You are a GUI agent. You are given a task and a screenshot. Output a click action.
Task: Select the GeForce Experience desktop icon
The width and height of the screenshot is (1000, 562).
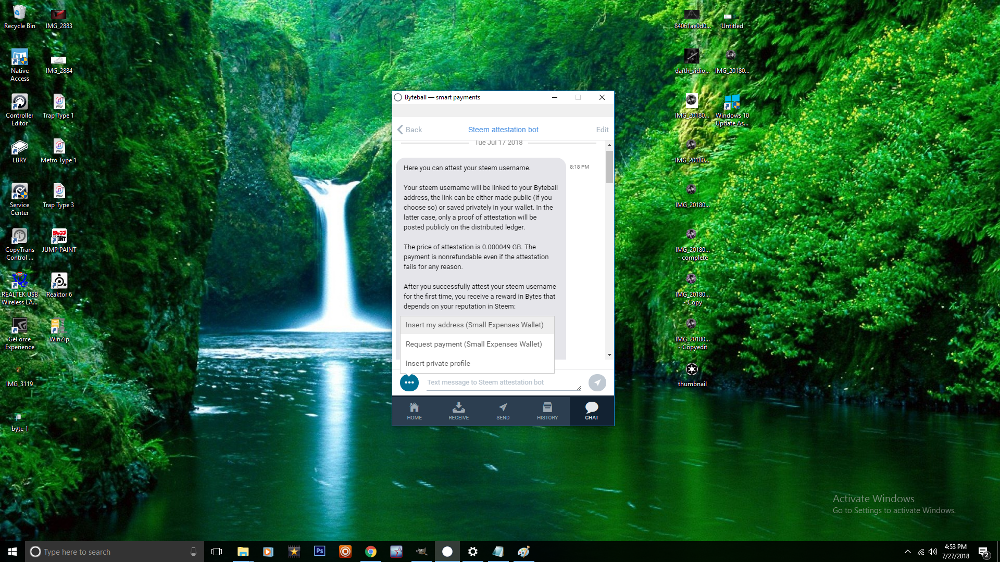(x=19, y=334)
